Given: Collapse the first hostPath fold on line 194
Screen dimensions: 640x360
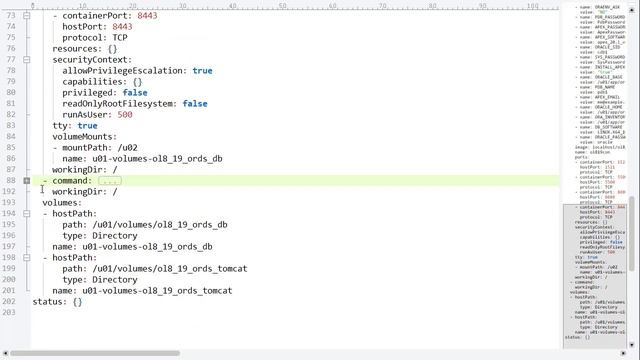Looking at the screenshot, I should click(x=27, y=213).
